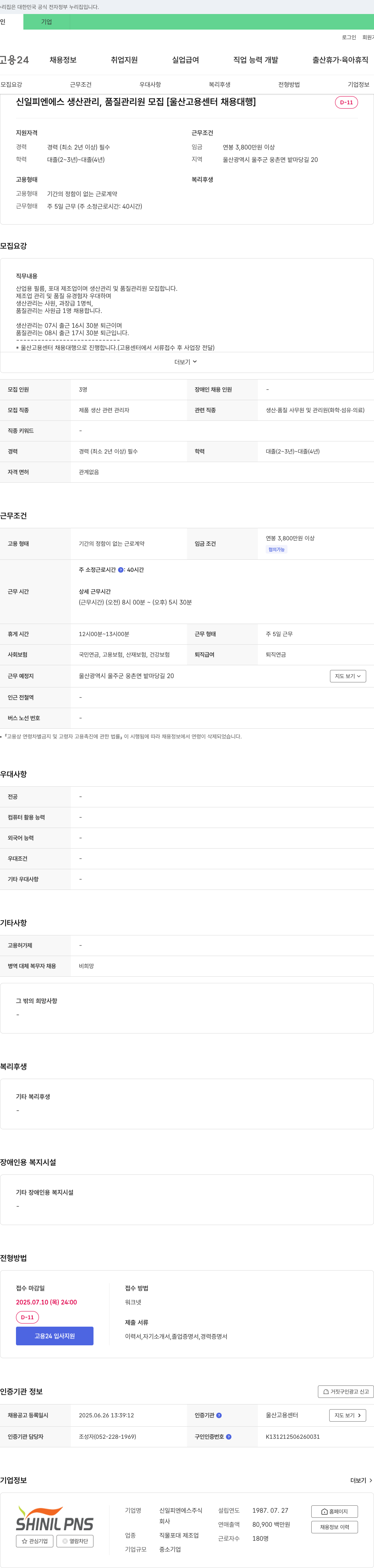Click 비희망 in 병역 대체 복무자 row
This screenshot has height=1568, width=374.
pos(86,966)
